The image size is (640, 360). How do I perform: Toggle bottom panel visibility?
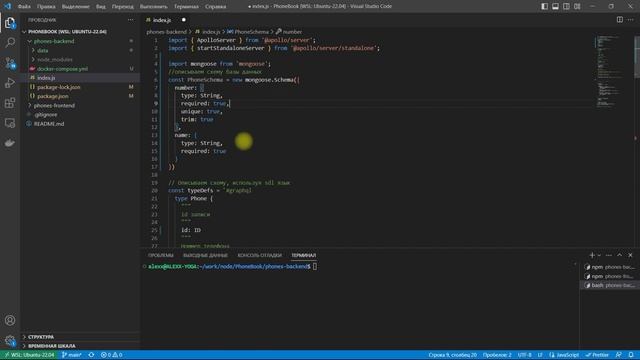pyautogui.click(x=556, y=6)
